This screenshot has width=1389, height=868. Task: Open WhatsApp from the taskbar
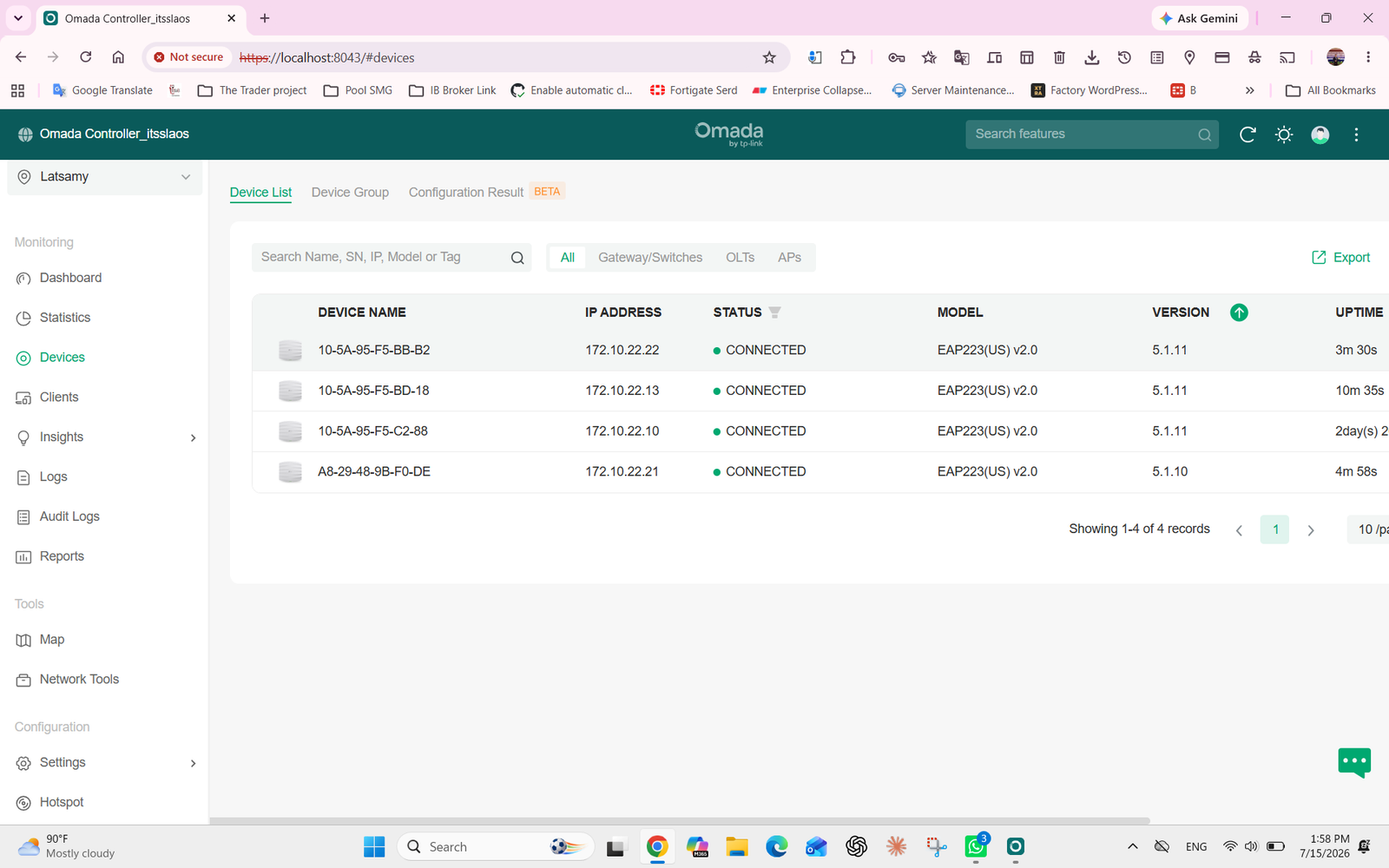point(976,846)
